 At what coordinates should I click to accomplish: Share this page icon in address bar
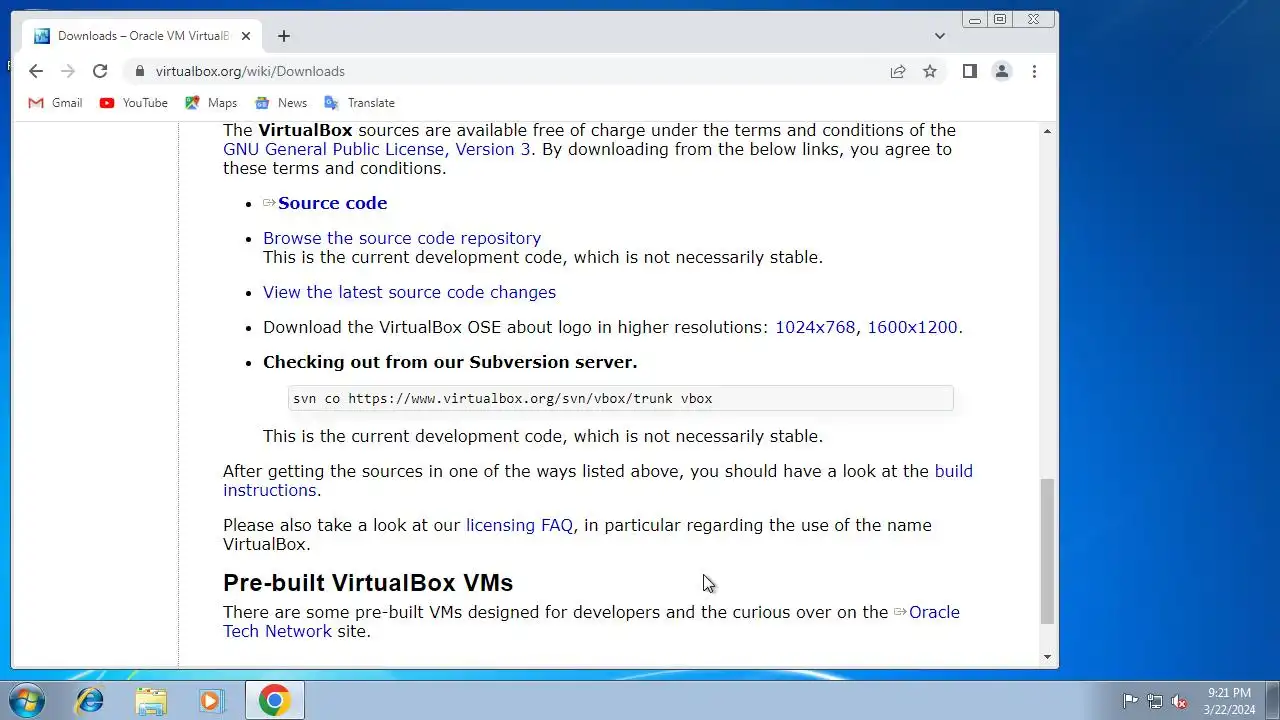(898, 71)
